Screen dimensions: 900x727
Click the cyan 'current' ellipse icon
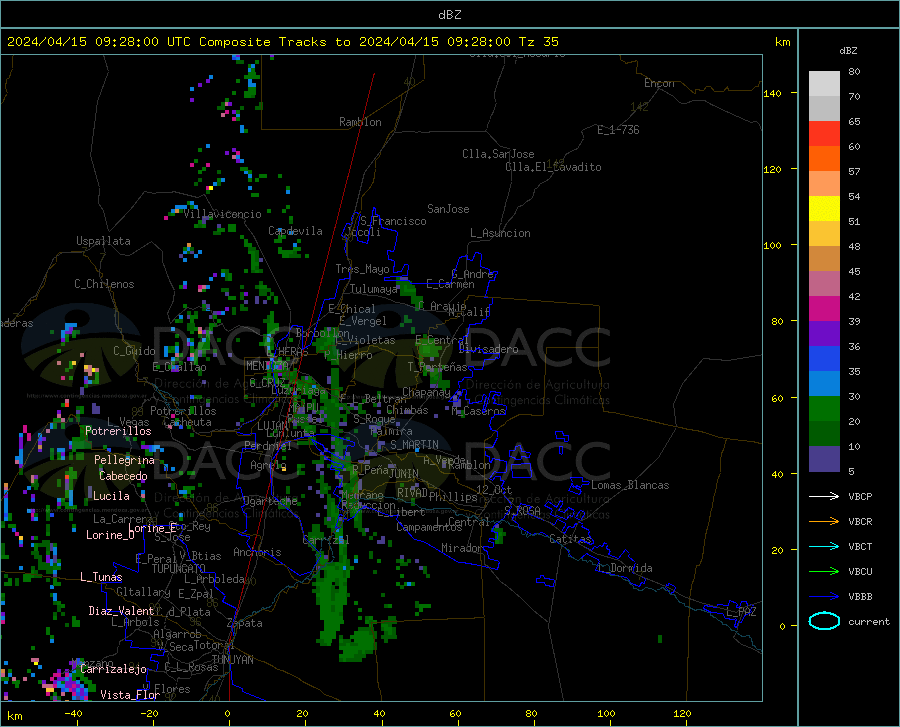pyautogui.click(x=824, y=621)
